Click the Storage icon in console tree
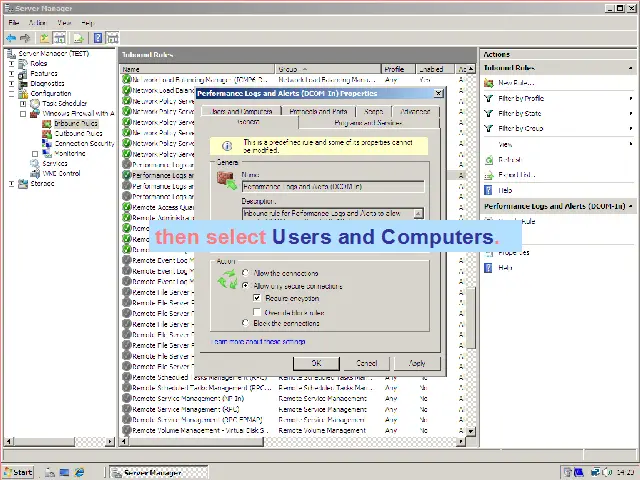The image size is (640, 480). 23,183
